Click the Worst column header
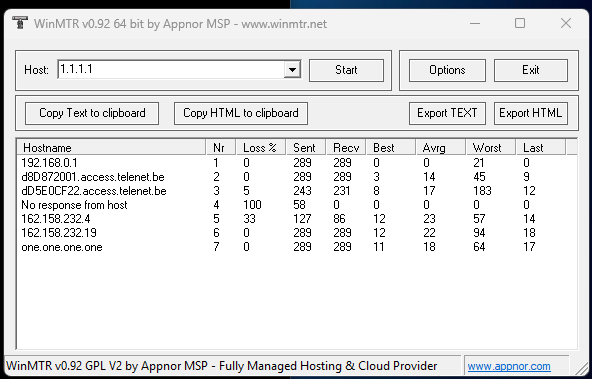The width and height of the screenshot is (592, 379). point(491,148)
